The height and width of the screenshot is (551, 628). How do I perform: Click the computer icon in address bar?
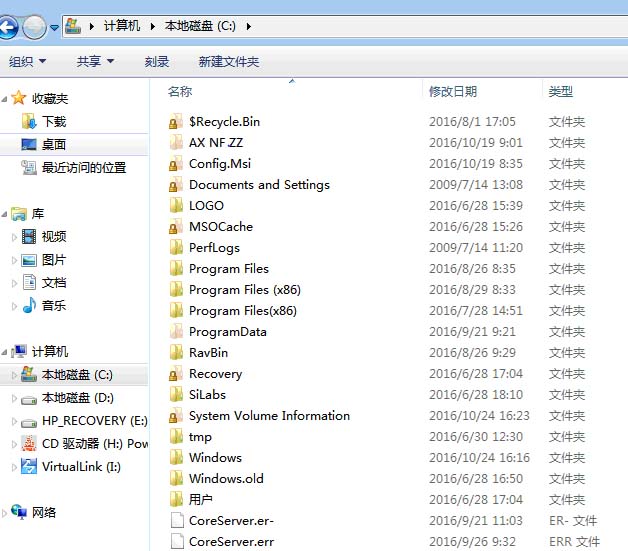click(x=73, y=26)
